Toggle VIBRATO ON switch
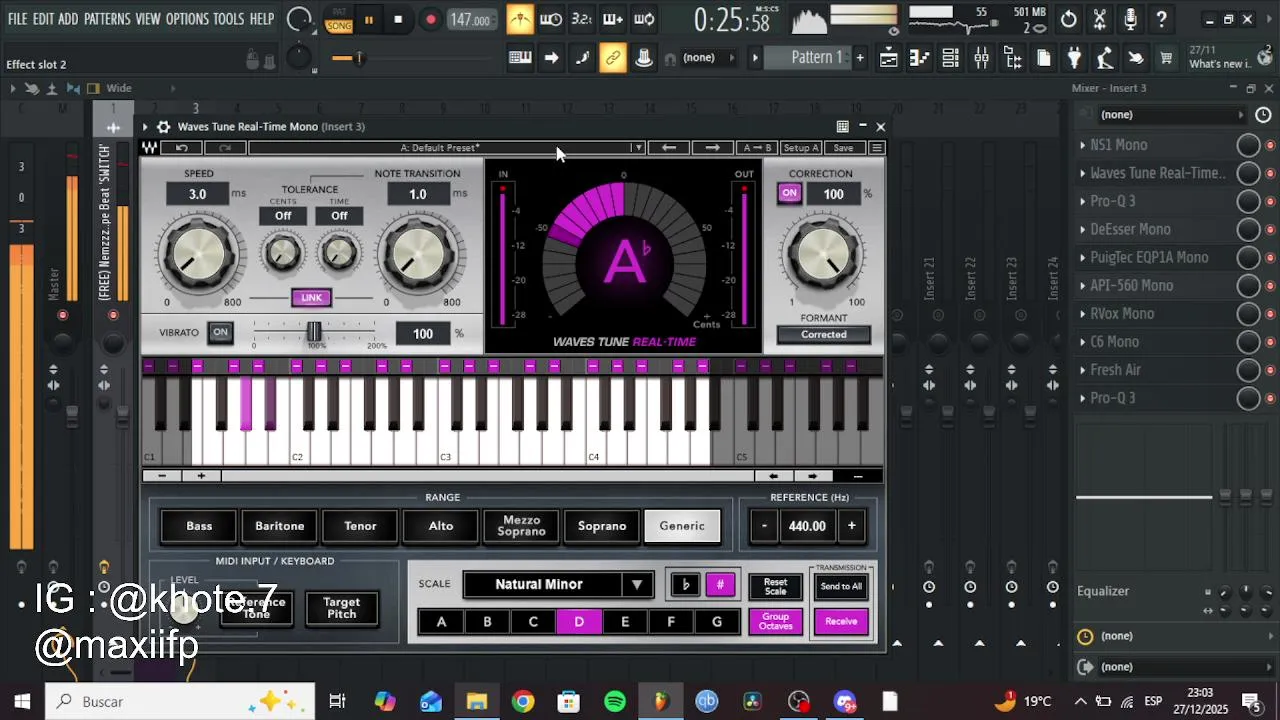The height and width of the screenshot is (720, 1280). tap(220, 332)
